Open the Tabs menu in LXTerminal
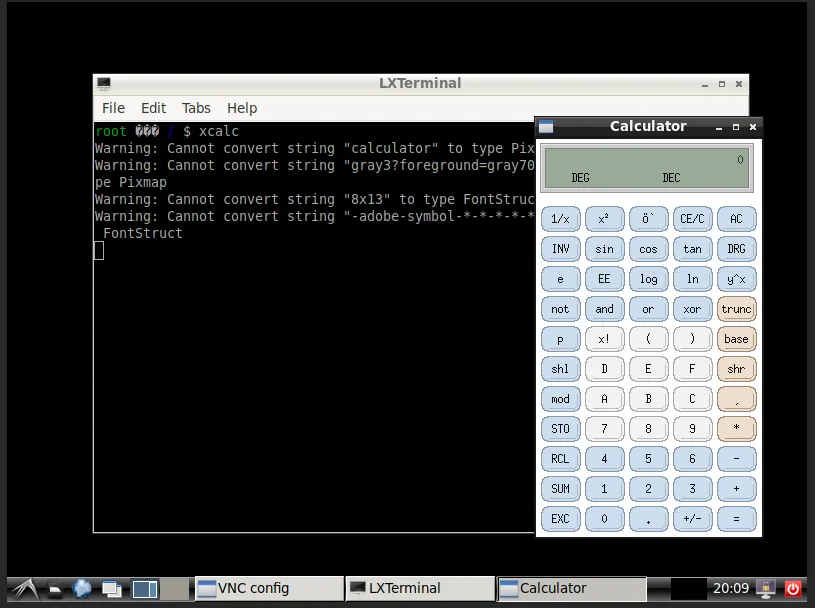 196,108
